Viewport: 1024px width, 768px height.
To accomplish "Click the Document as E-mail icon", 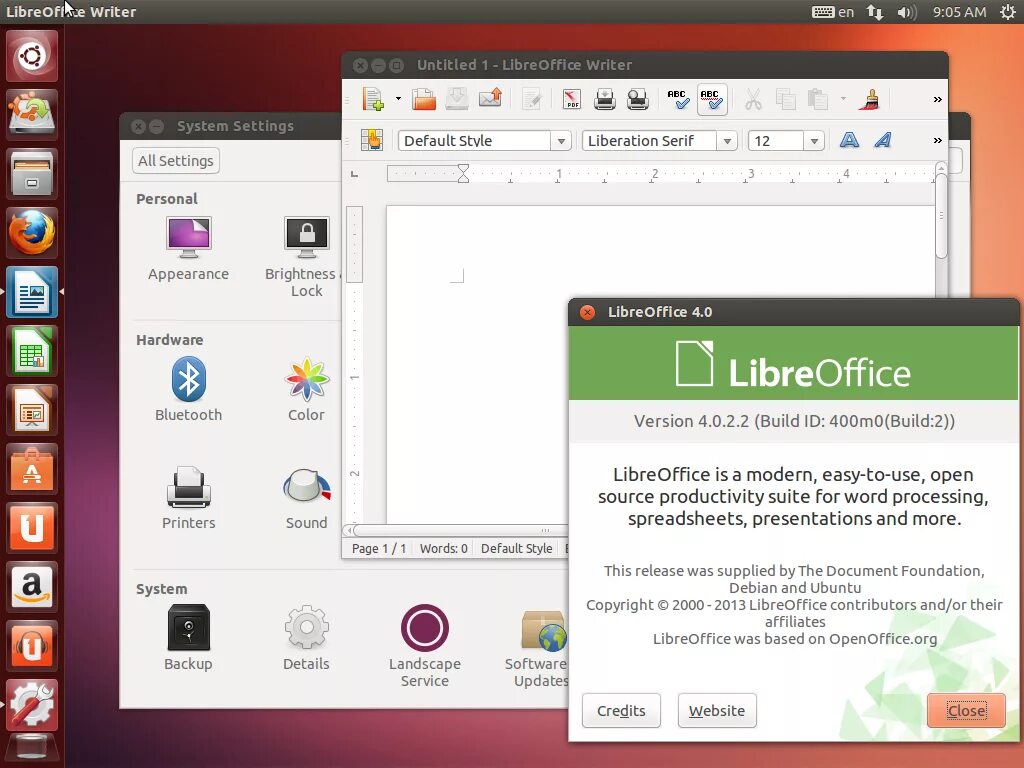I will 490,99.
